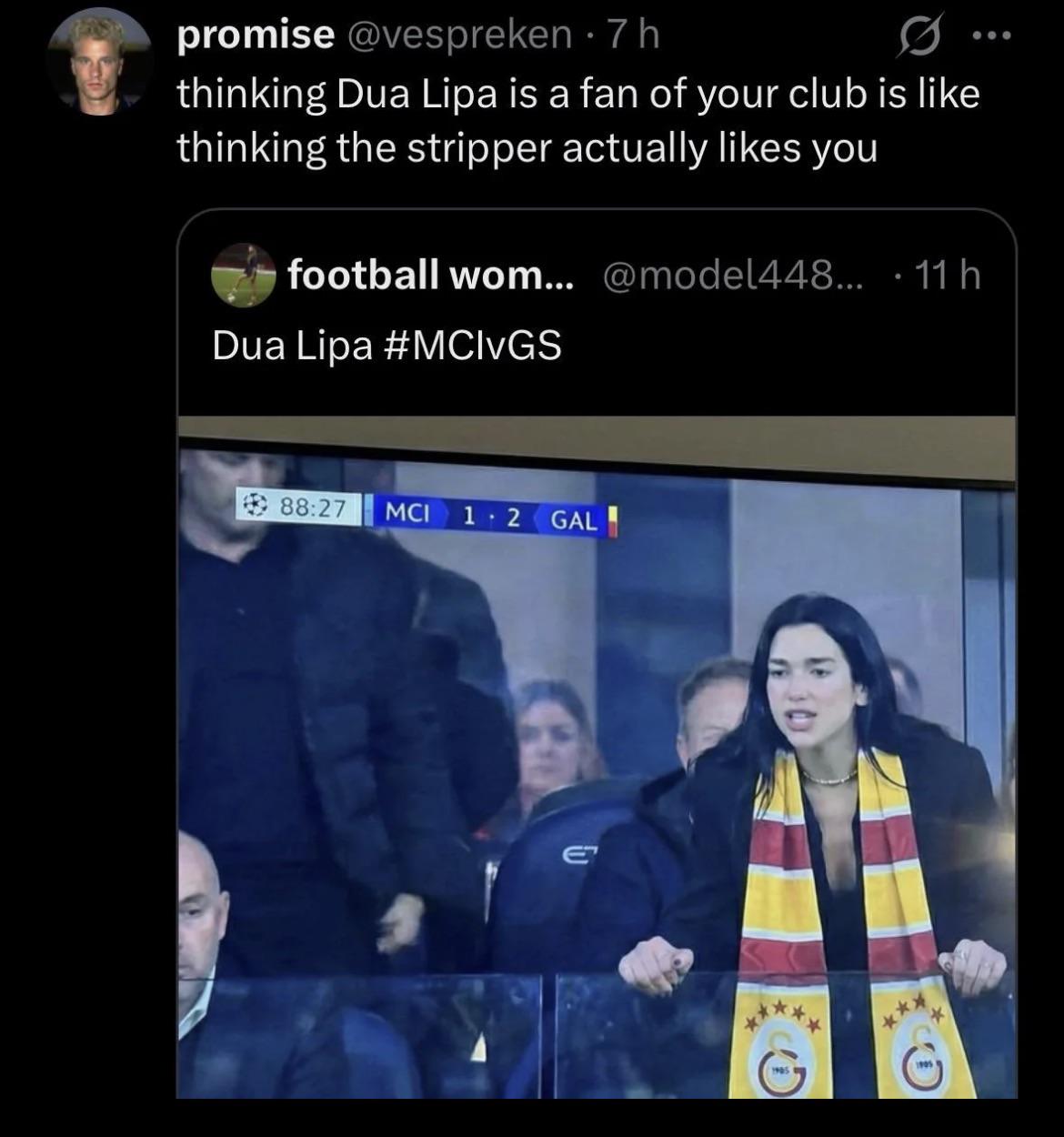
Task: Open the football wom... display name
Action: 431,273
